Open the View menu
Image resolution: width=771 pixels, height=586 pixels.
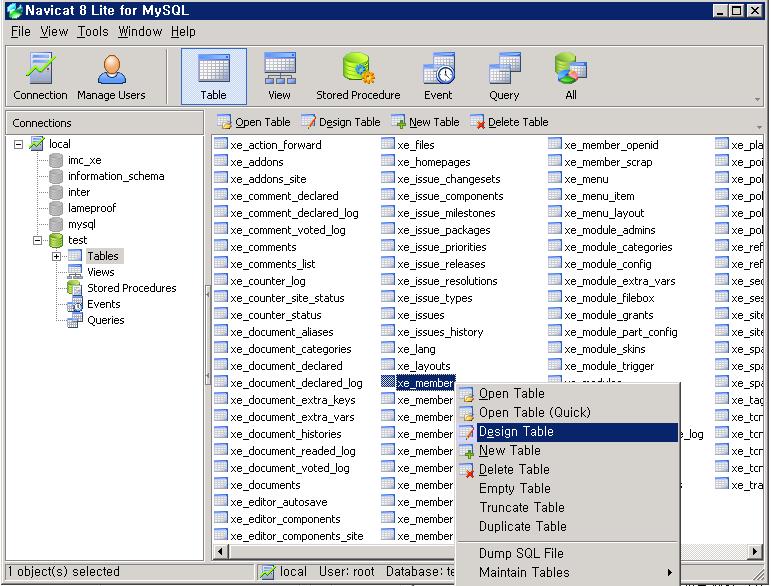(x=54, y=31)
